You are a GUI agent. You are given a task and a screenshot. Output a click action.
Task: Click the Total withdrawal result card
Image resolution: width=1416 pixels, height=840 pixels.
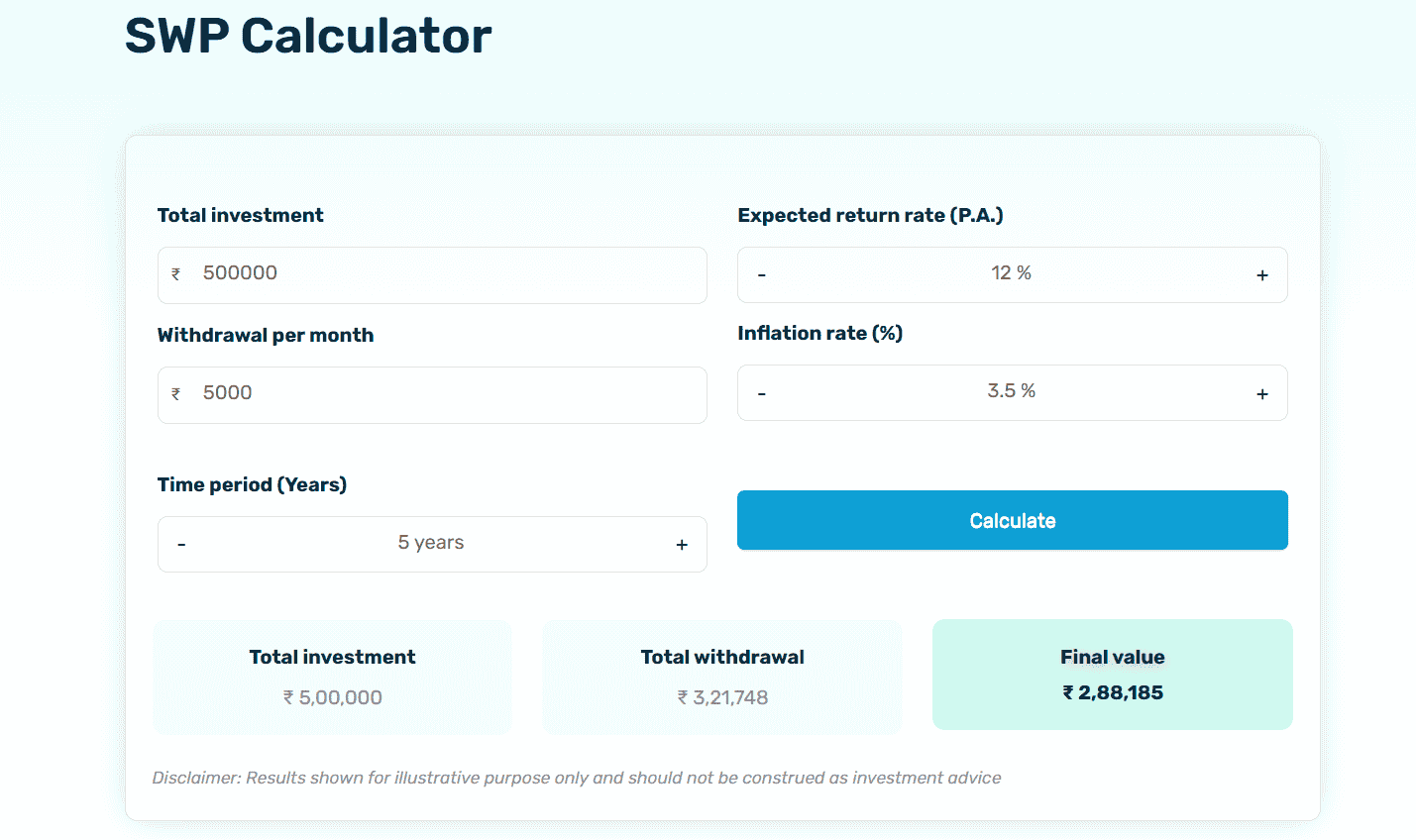[x=722, y=677]
